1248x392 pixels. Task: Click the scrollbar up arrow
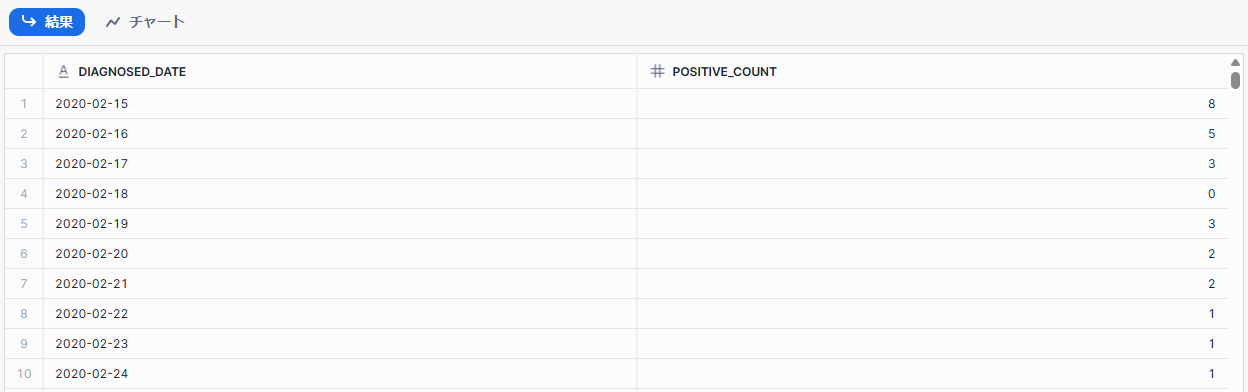click(x=1236, y=62)
